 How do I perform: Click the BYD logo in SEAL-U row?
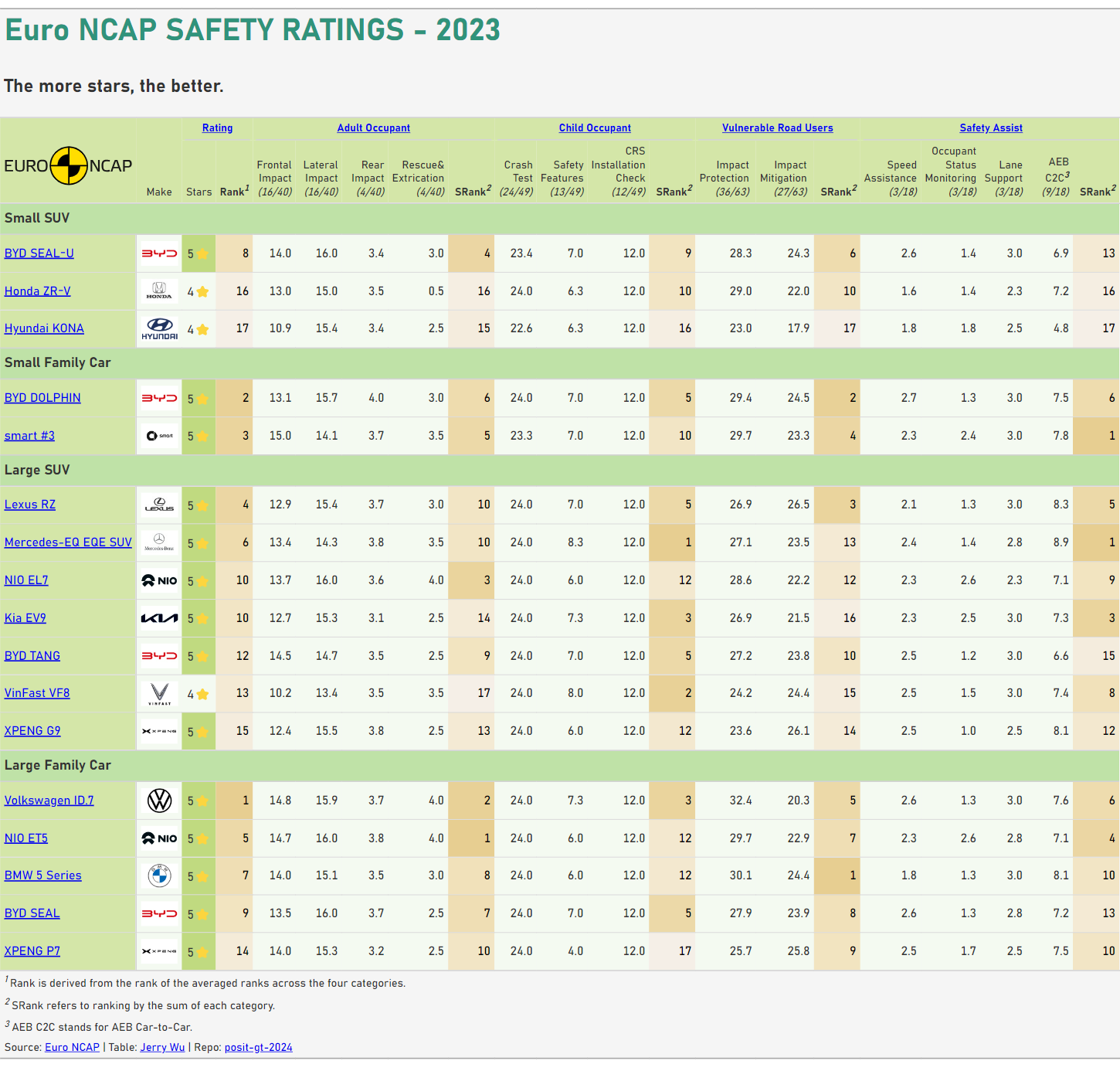pos(159,253)
